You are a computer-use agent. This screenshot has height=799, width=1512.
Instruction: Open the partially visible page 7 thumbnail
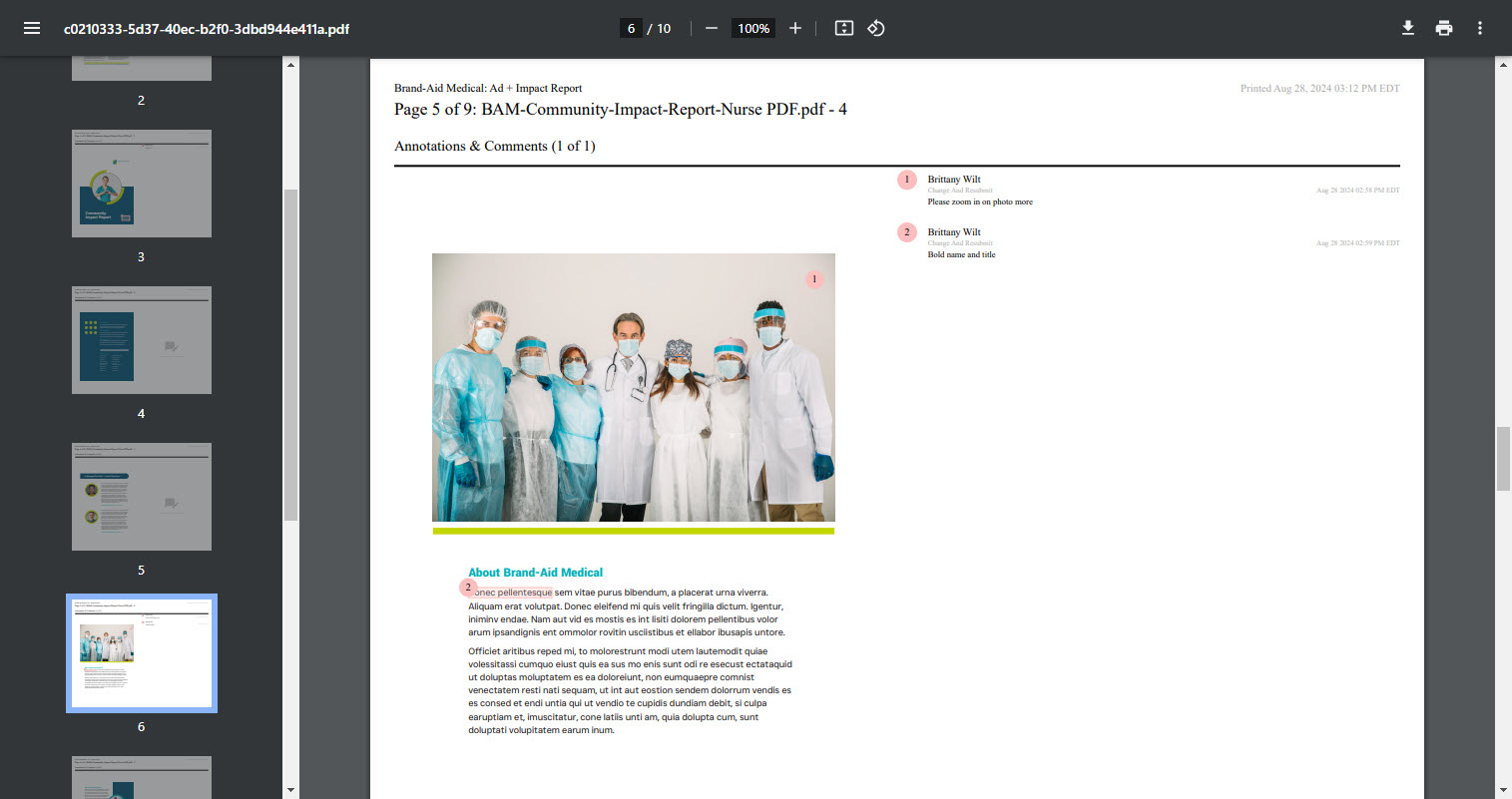coord(142,777)
